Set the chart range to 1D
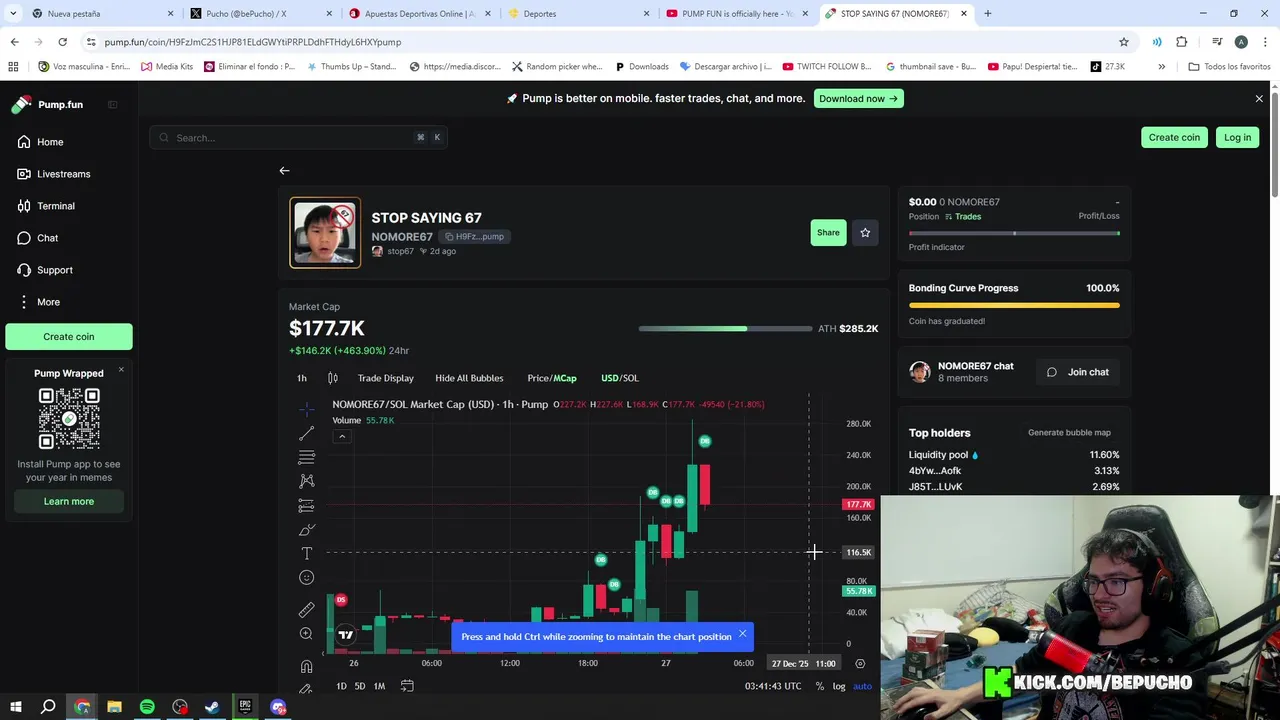 [x=341, y=686]
